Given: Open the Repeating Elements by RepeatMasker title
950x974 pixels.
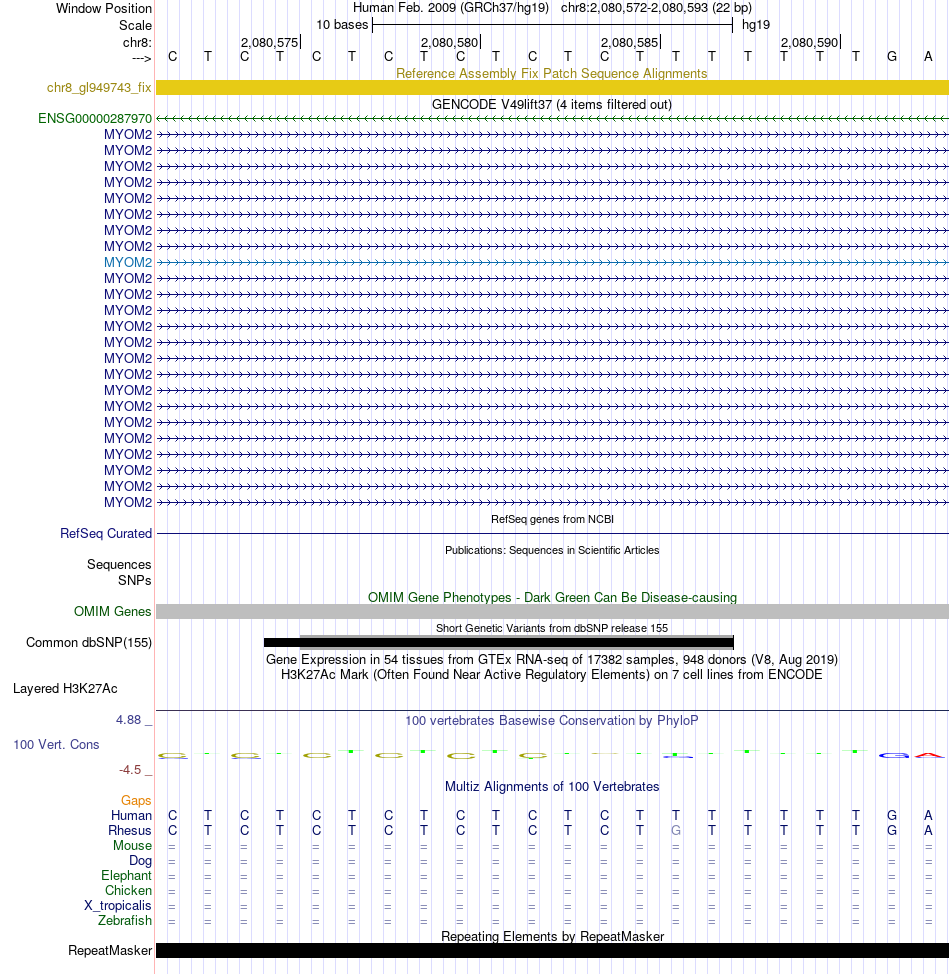Looking at the screenshot, I should point(552,936).
